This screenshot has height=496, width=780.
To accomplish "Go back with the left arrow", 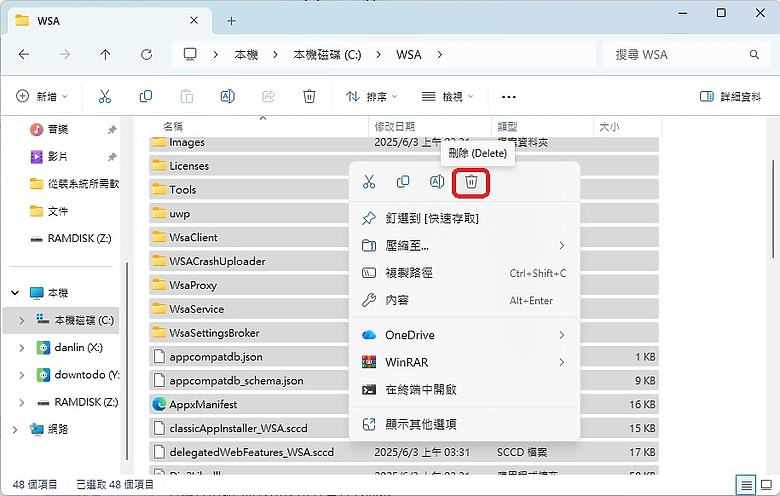I will click(x=23, y=54).
